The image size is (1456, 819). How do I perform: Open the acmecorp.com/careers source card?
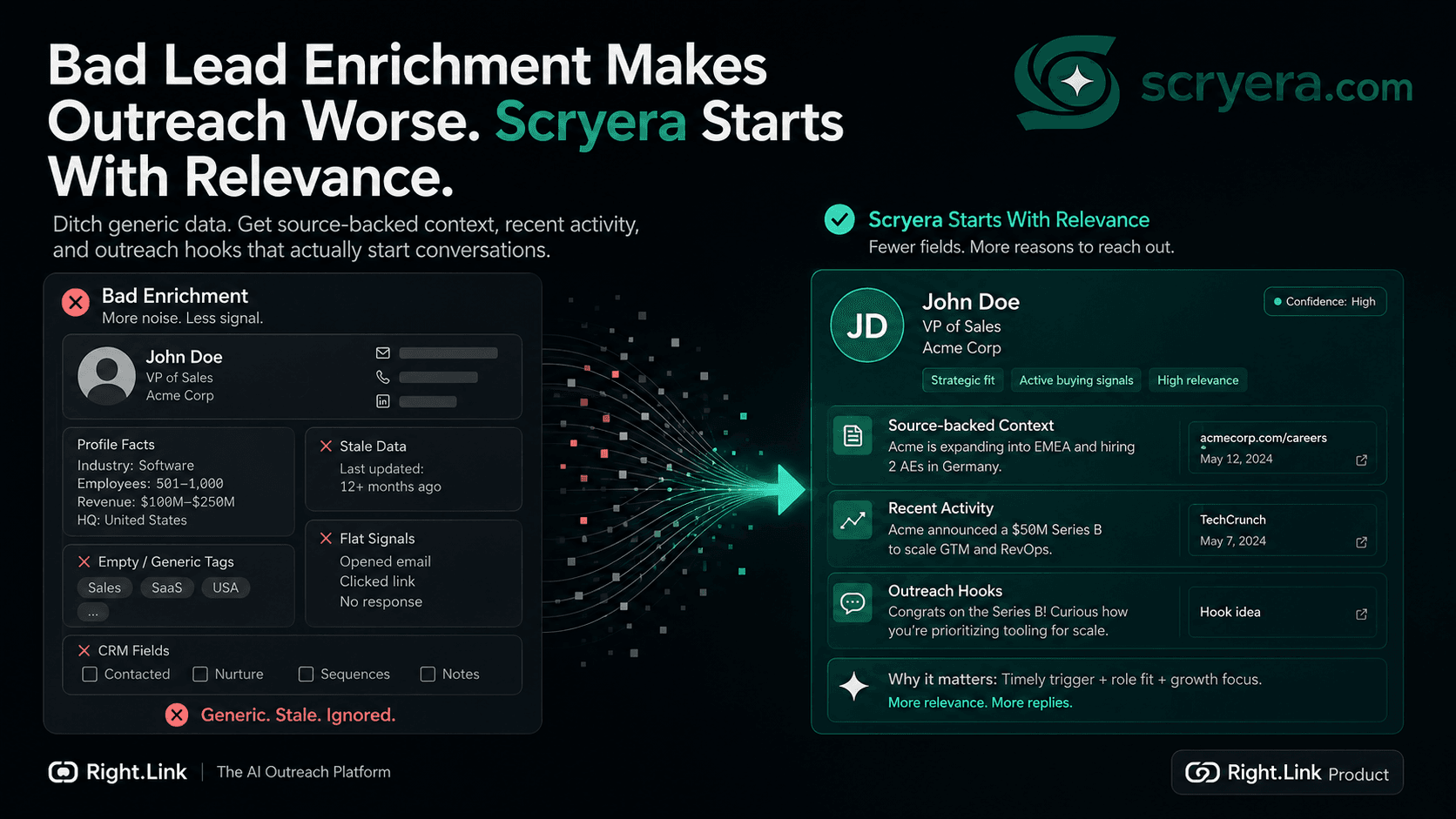(1282, 447)
